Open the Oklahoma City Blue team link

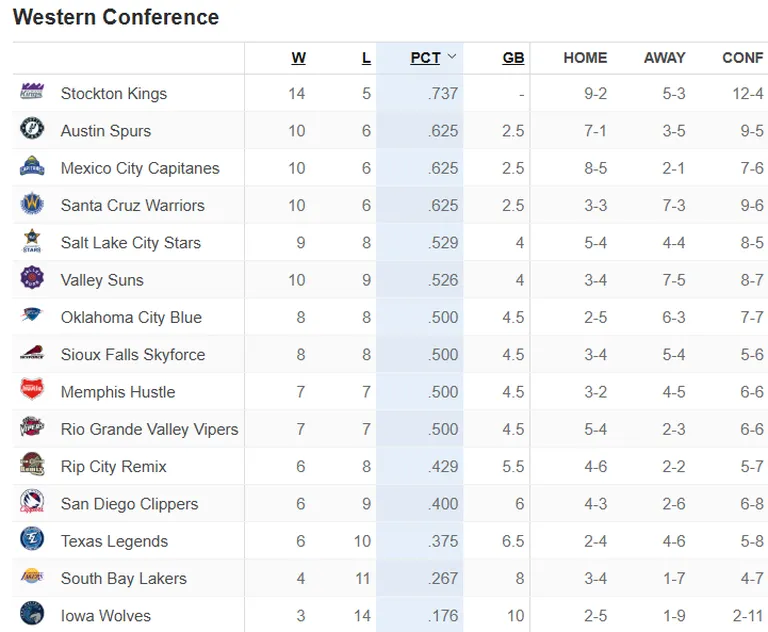(x=131, y=317)
